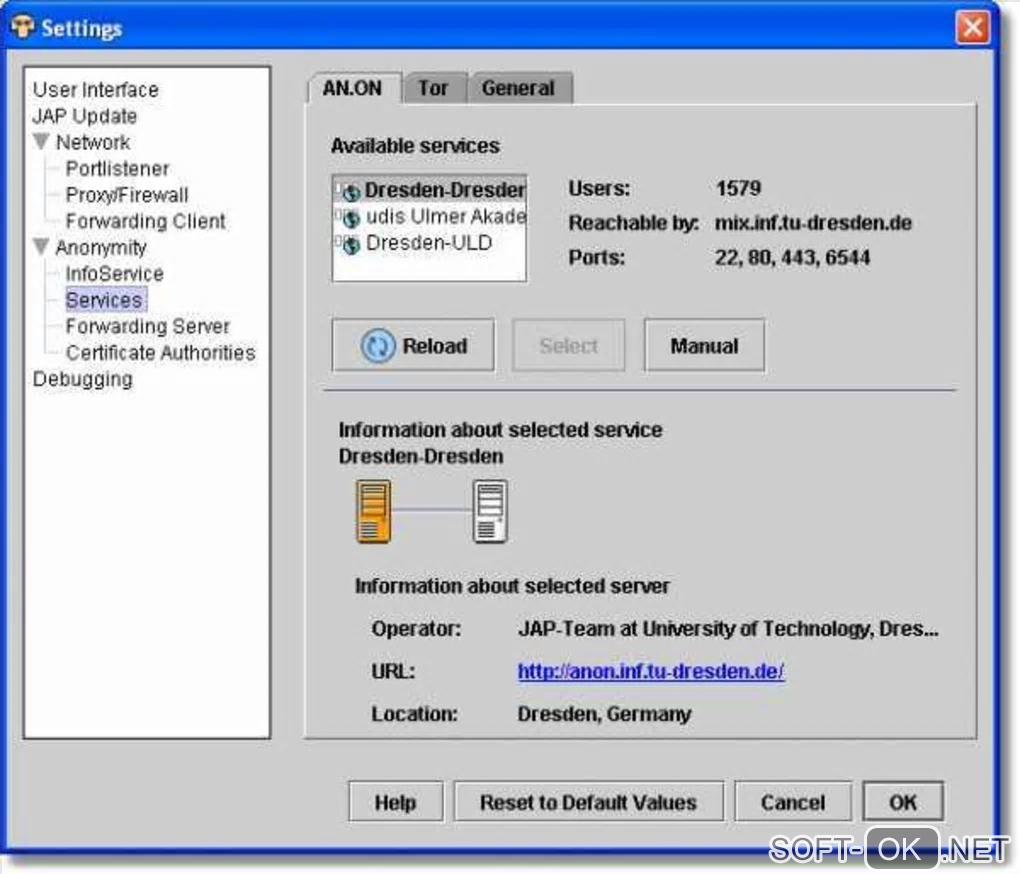
Task: Click the mix.inf.tu-dresden.de host value
Action: (813, 223)
